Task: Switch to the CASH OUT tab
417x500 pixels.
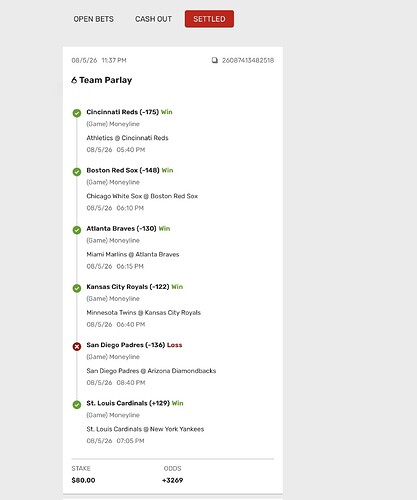Action: 153,19
